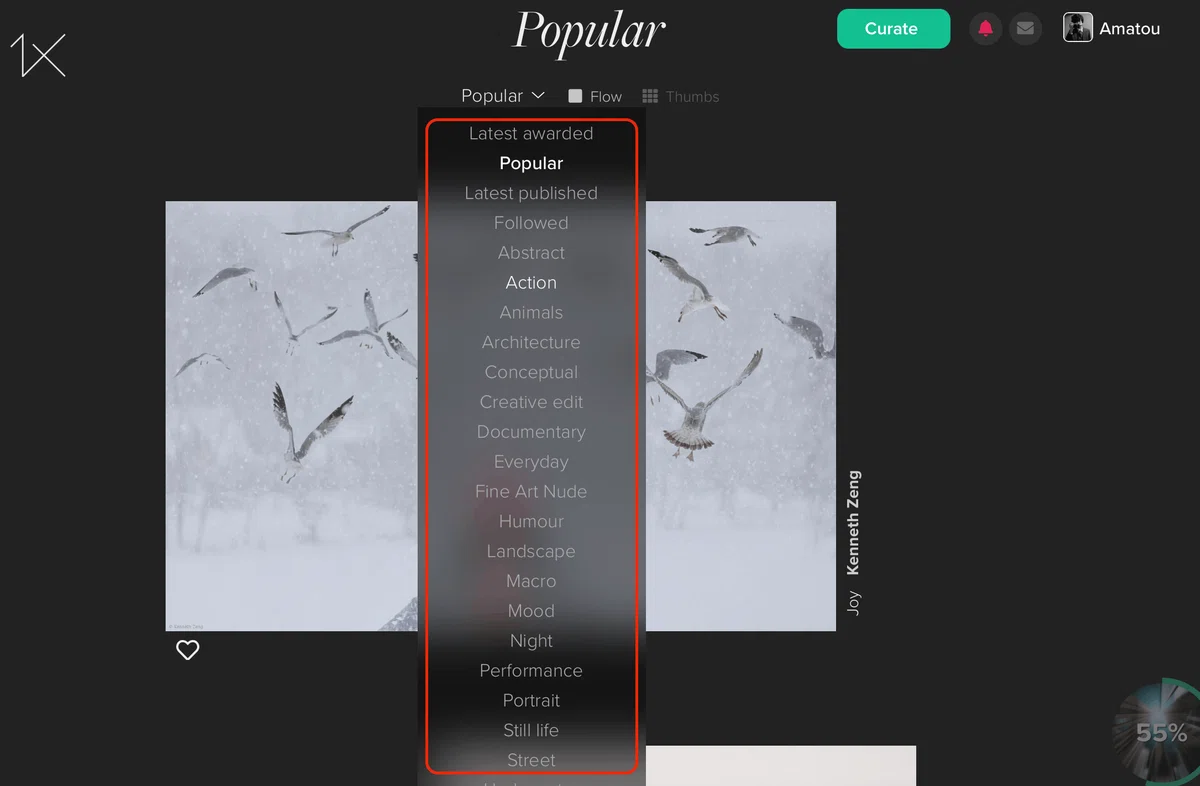Viewport: 1200px width, 786px height.
Task: Select the Followed option
Action: pos(531,223)
